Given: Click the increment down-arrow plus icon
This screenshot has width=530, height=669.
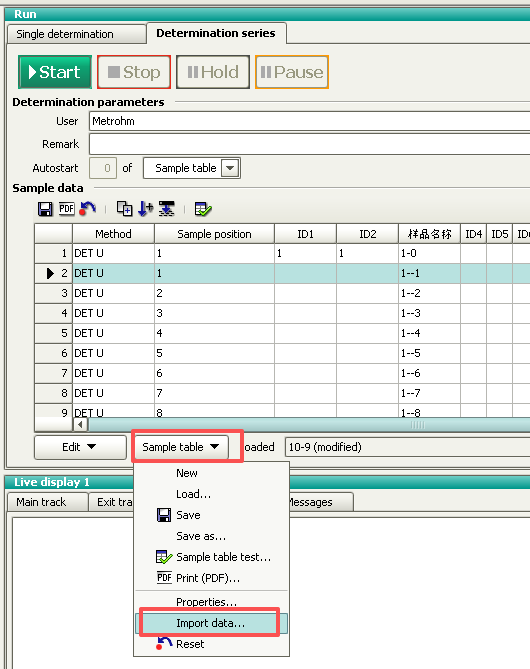Looking at the screenshot, I should coord(146,209).
